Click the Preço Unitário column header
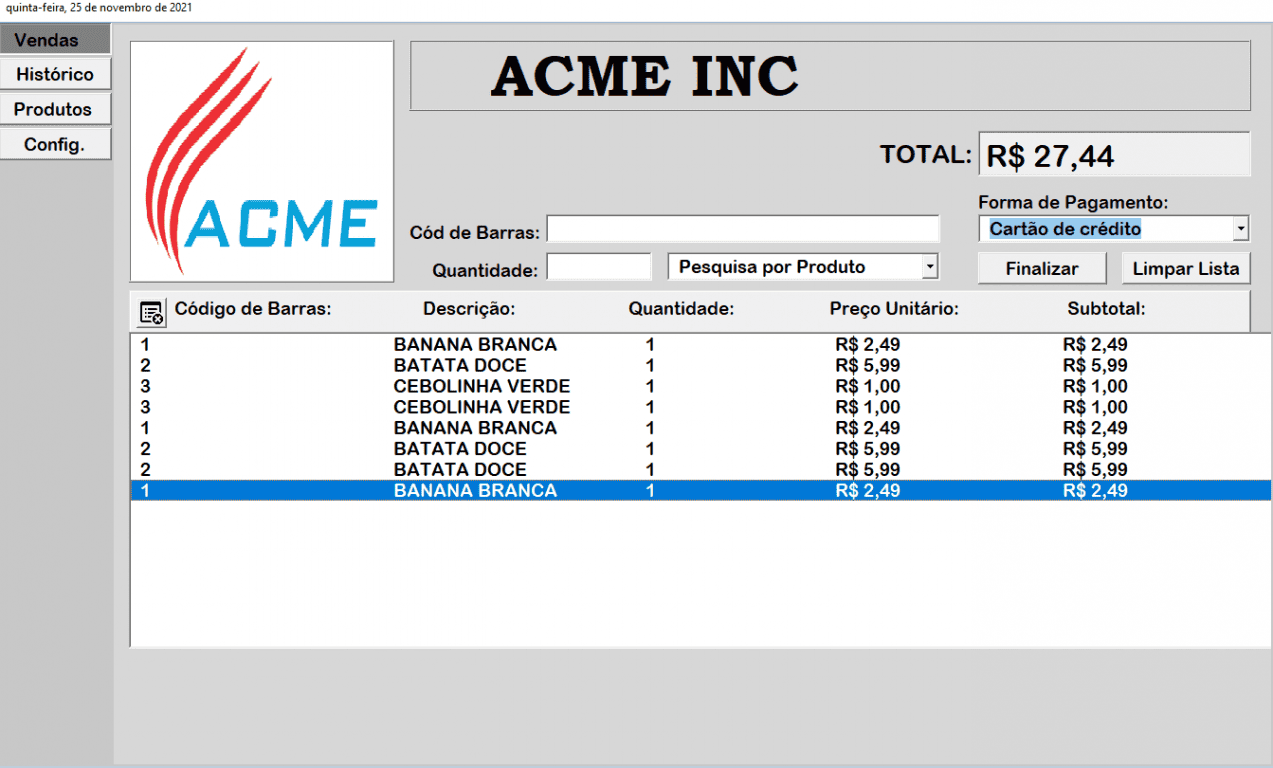 click(894, 309)
